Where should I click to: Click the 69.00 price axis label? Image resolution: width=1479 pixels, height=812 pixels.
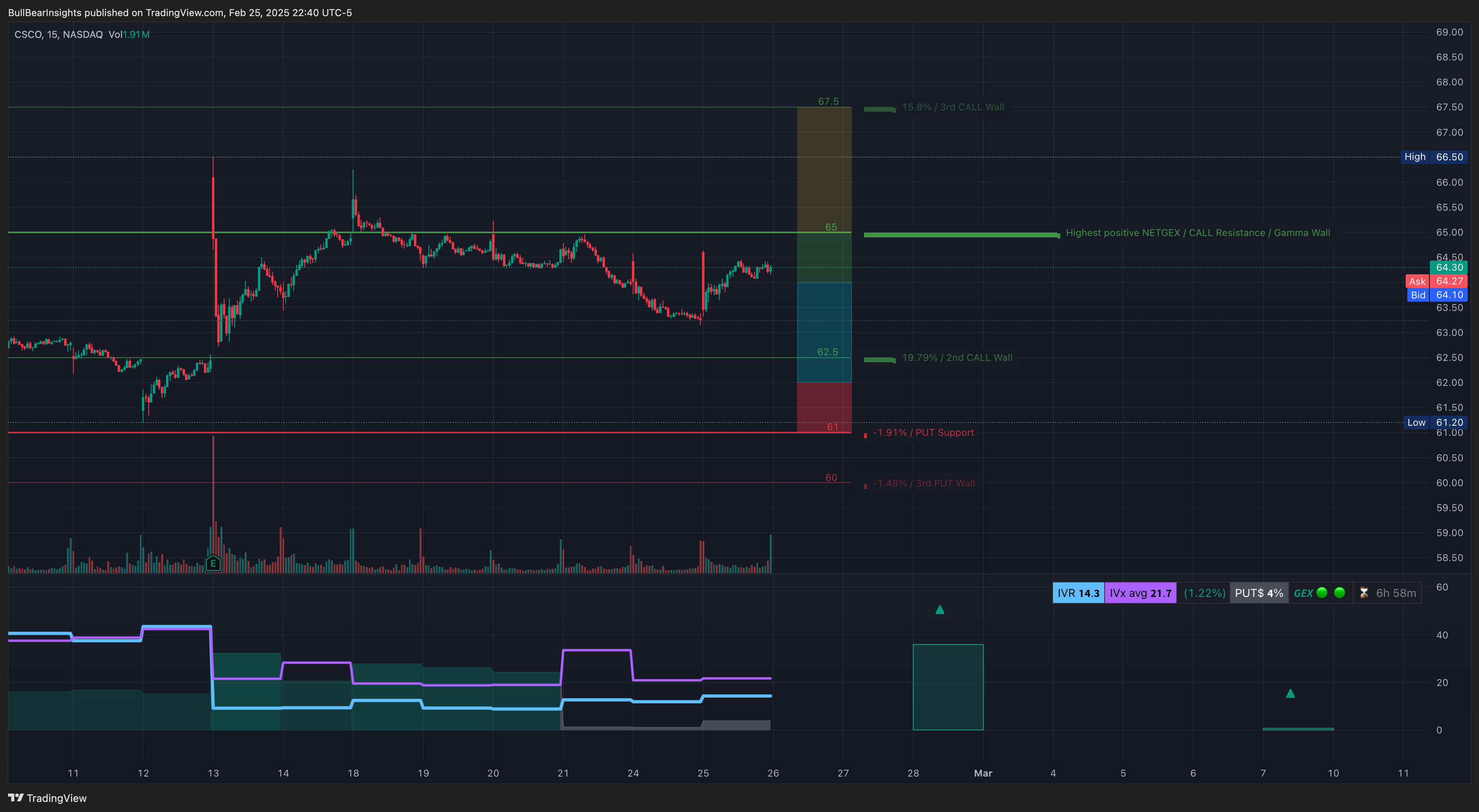click(x=1449, y=32)
